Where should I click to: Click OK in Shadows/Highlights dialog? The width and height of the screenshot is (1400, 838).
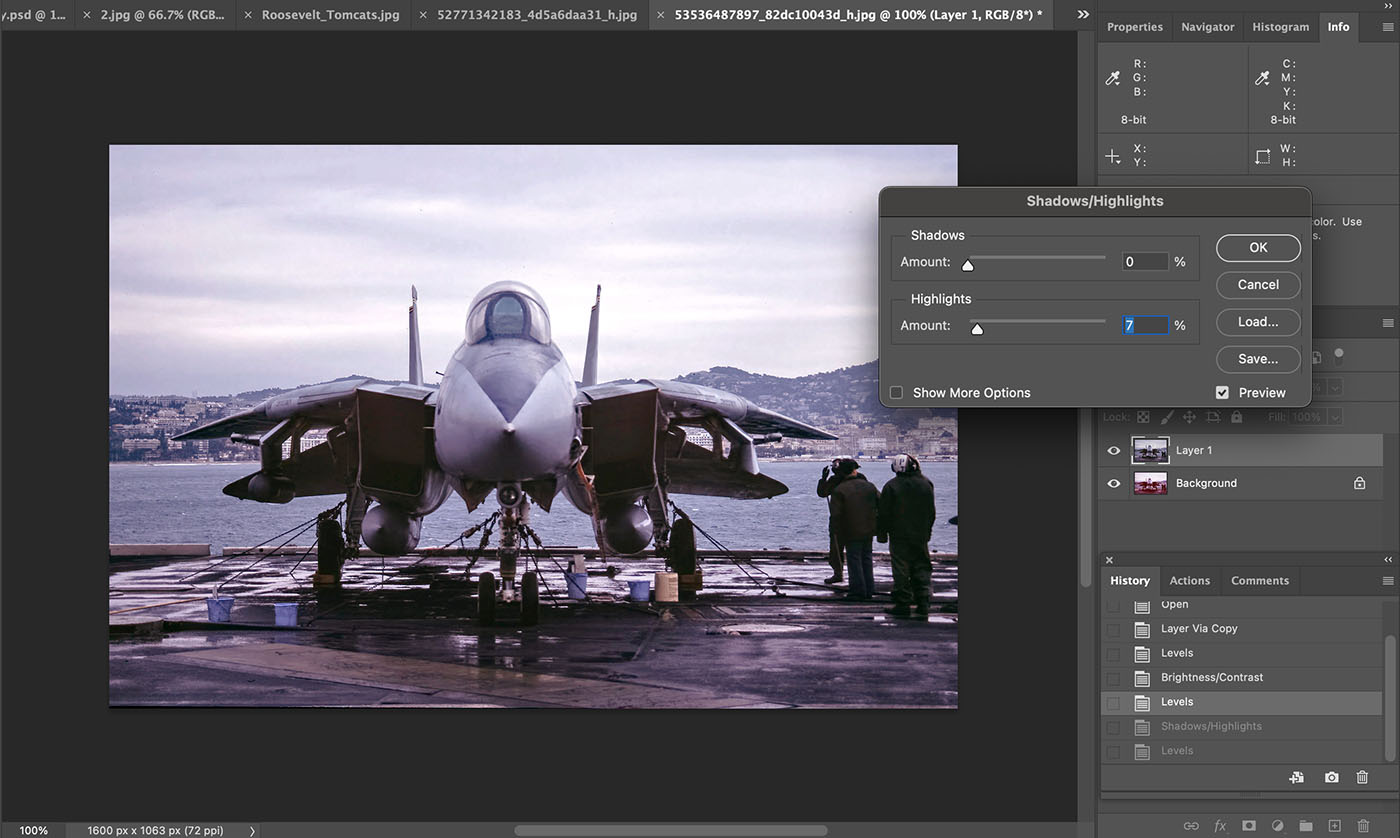1258,248
